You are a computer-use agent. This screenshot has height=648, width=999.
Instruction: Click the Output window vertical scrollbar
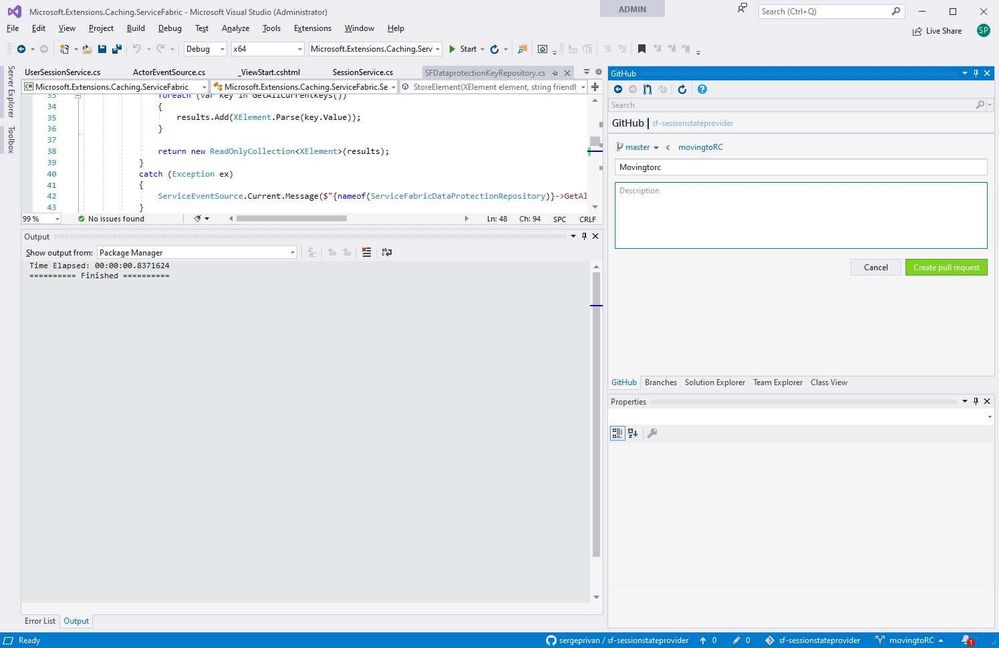[x=596, y=414]
